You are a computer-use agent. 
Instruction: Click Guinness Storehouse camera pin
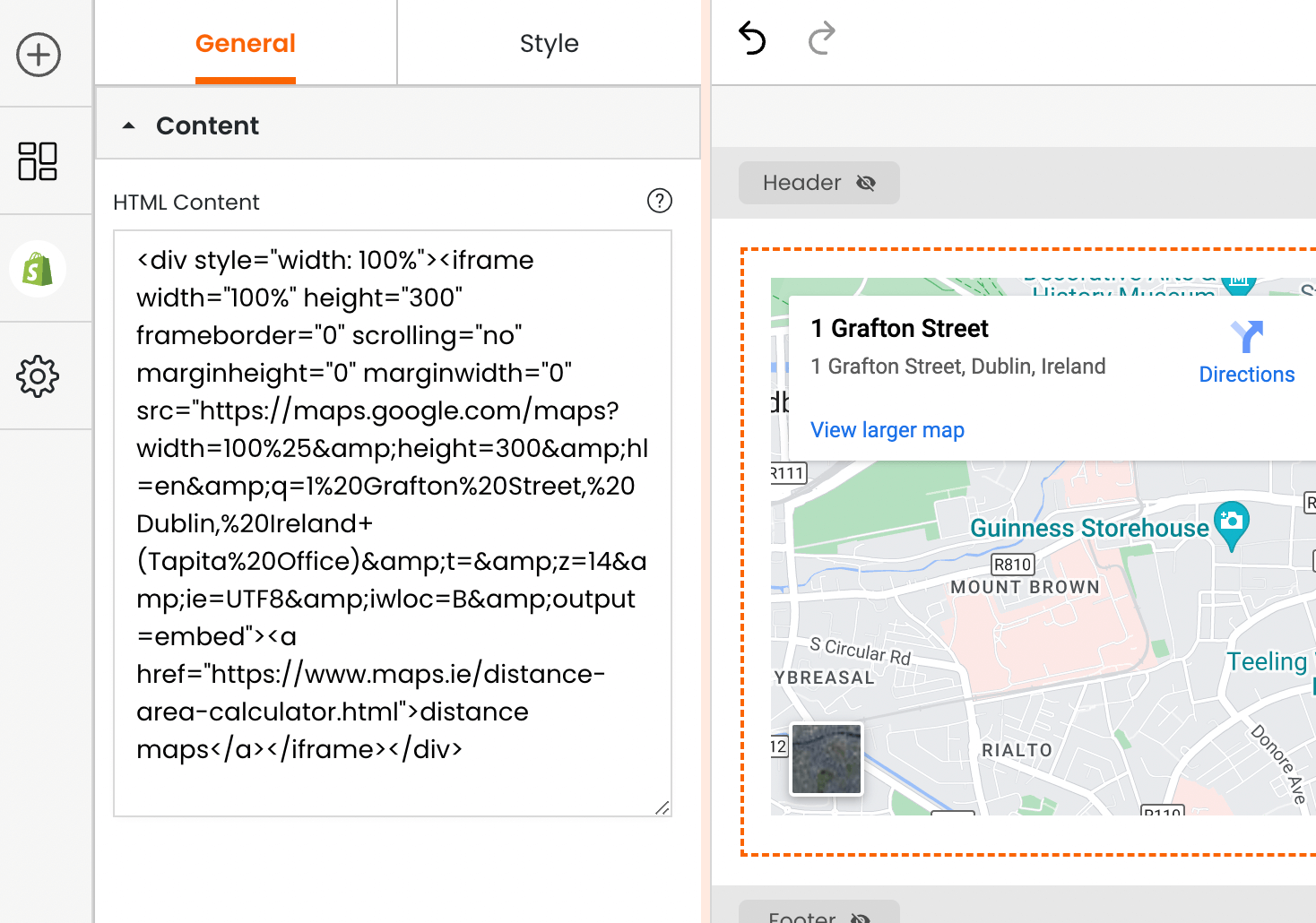[1232, 525]
